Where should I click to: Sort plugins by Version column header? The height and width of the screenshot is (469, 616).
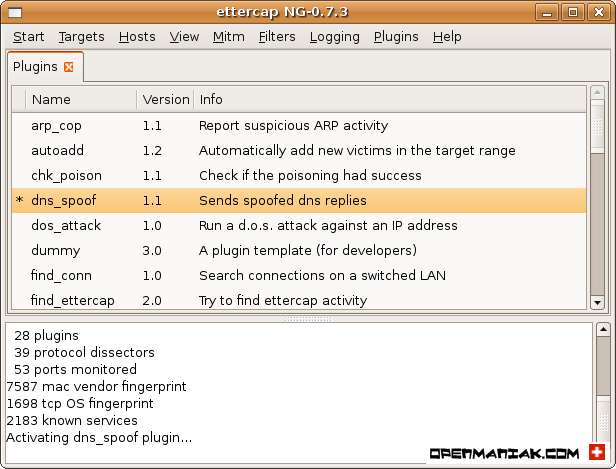tap(166, 99)
